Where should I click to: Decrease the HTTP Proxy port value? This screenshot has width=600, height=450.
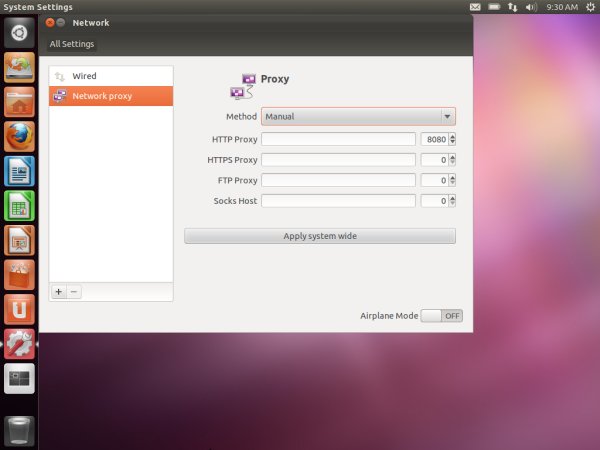coord(453,142)
